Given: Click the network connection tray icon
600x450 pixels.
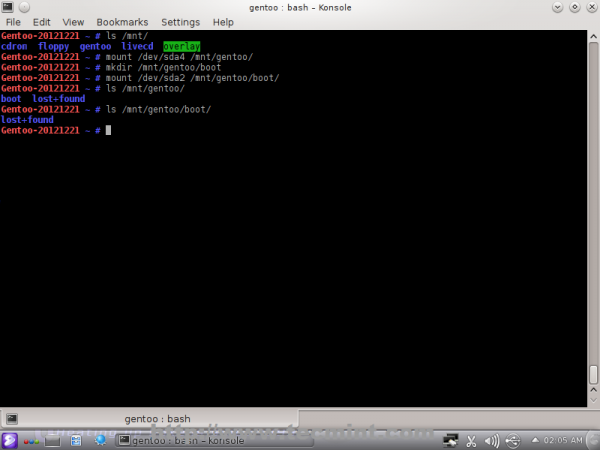Looking at the screenshot, I should pos(451,440).
